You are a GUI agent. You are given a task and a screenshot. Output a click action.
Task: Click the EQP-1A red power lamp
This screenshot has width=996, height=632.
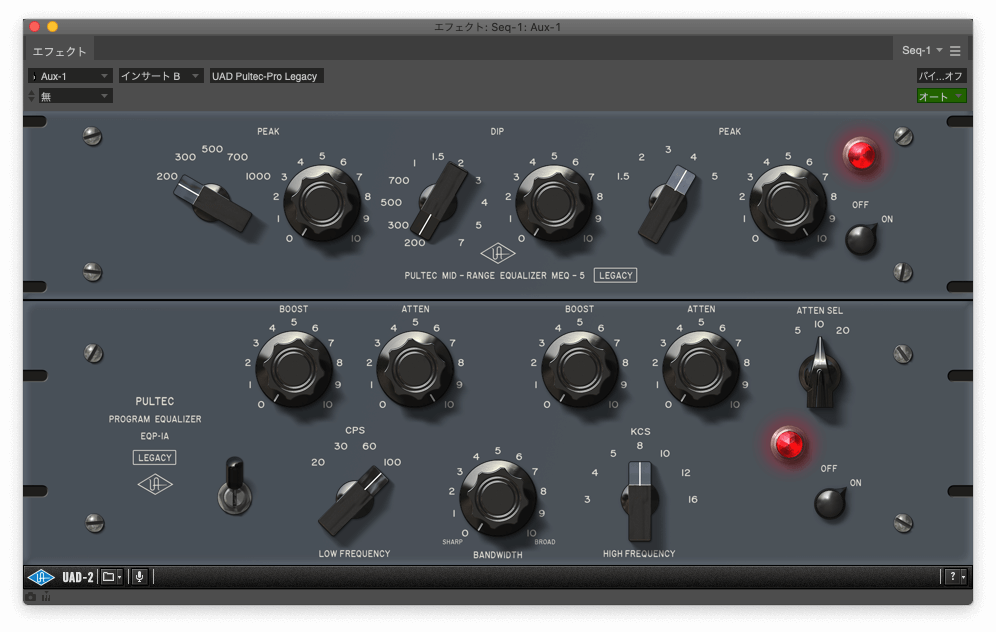(788, 443)
